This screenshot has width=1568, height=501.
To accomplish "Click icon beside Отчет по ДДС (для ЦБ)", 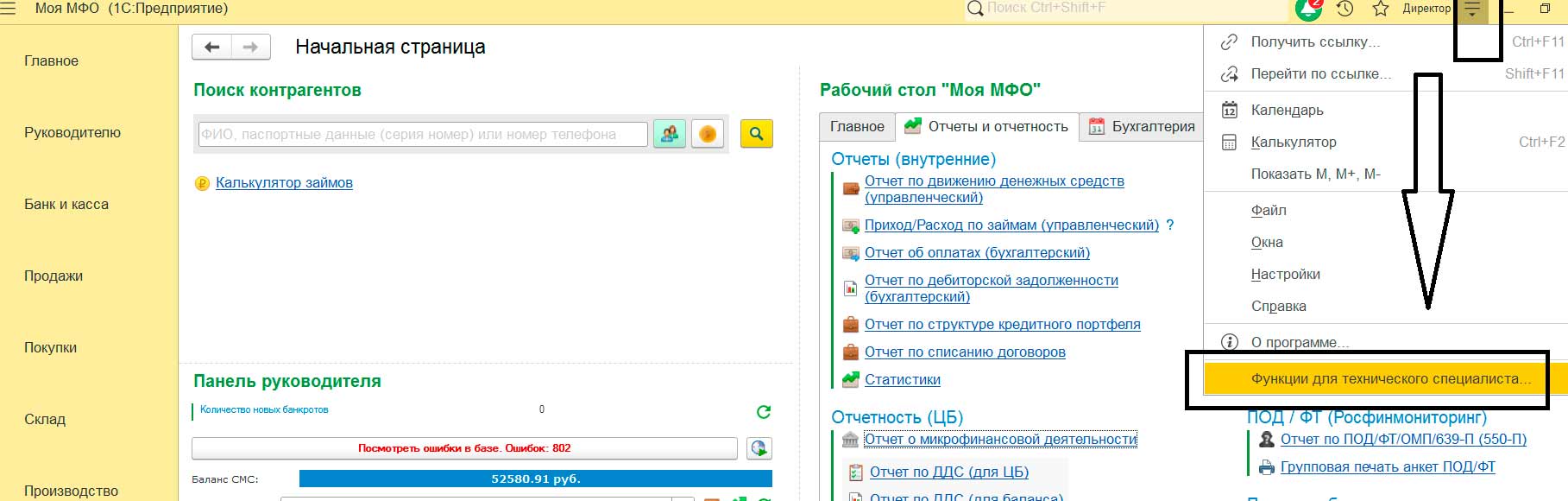I will click(x=856, y=472).
